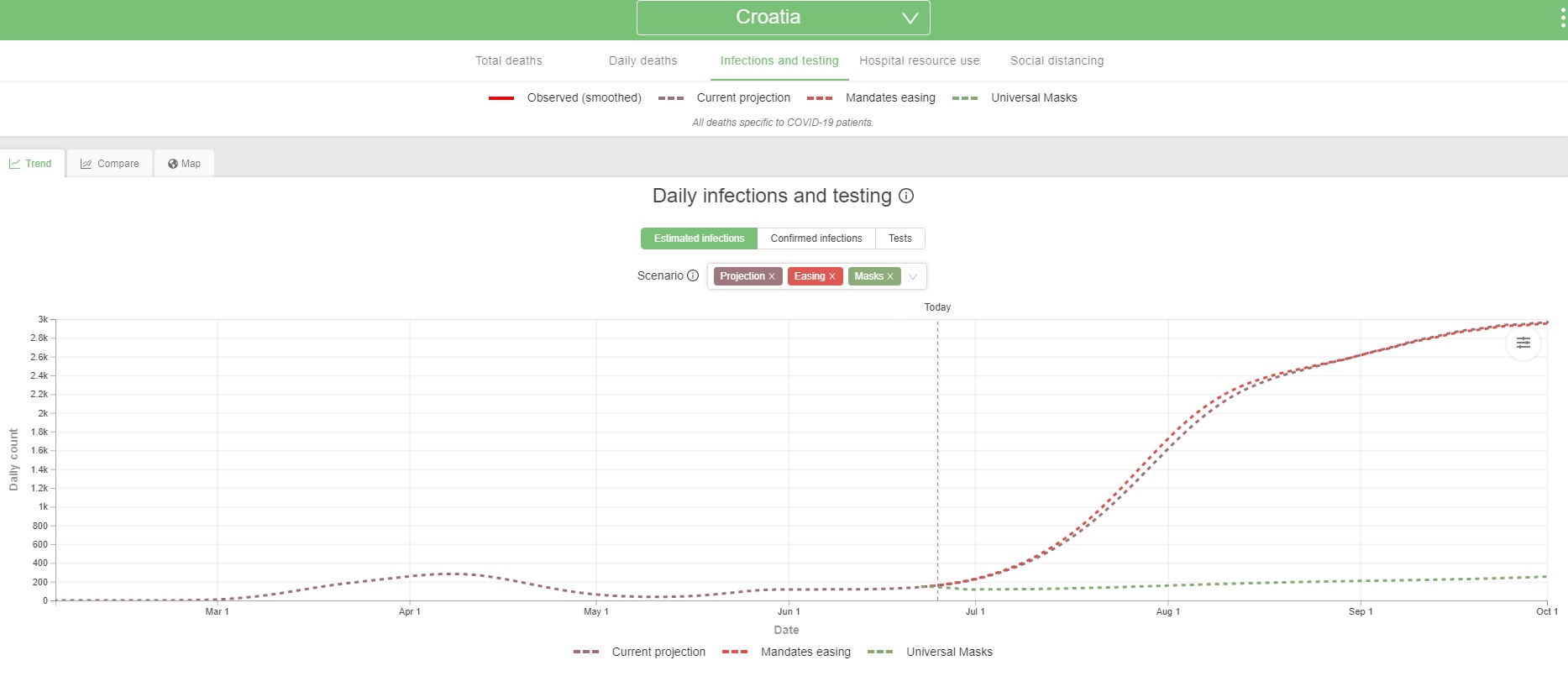The width and height of the screenshot is (1568, 676).
Task: Switch to Confirmed infections view
Action: pyautogui.click(x=815, y=238)
